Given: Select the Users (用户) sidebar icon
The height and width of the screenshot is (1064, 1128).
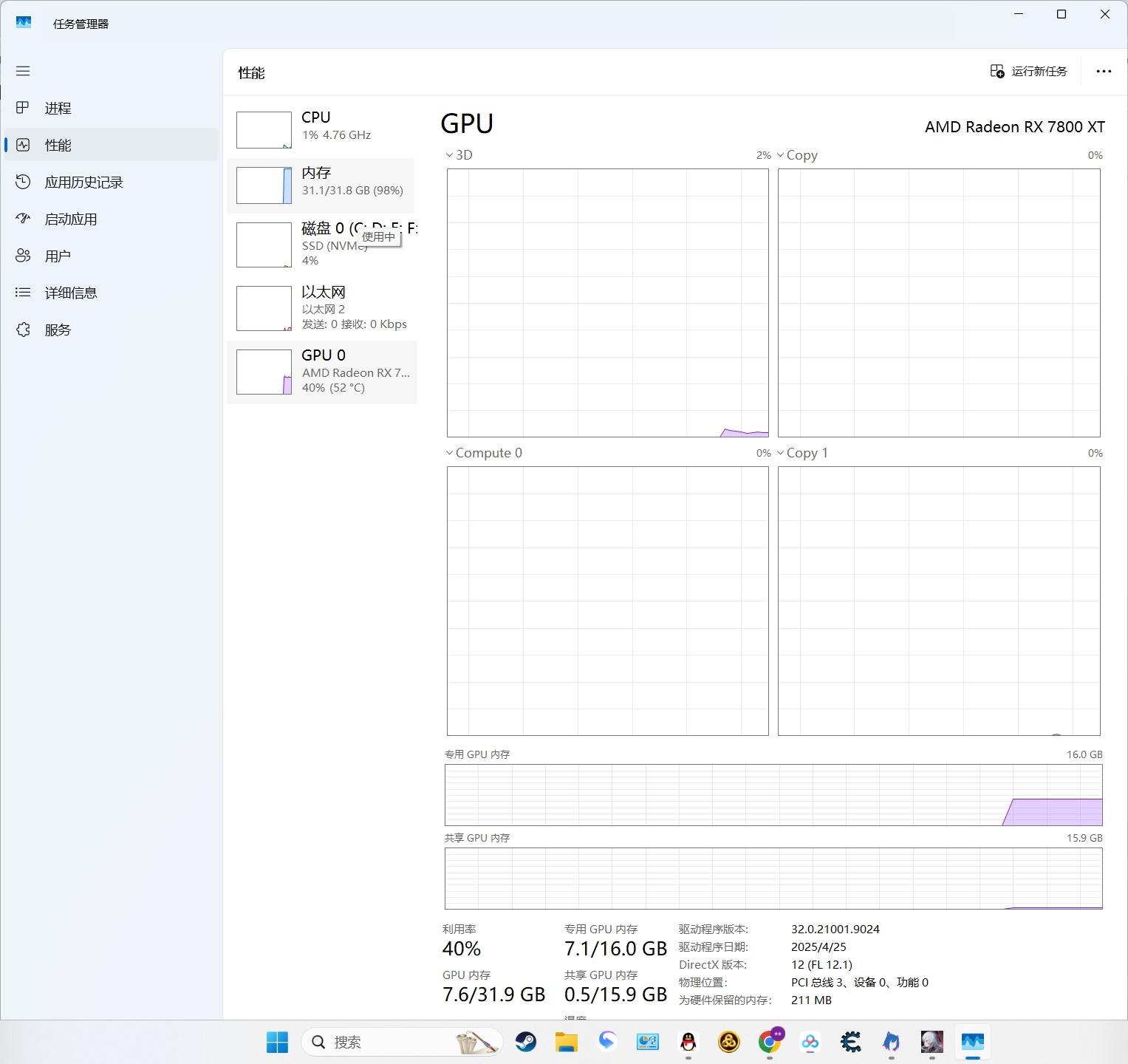Looking at the screenshot, I should coord(23,256).
